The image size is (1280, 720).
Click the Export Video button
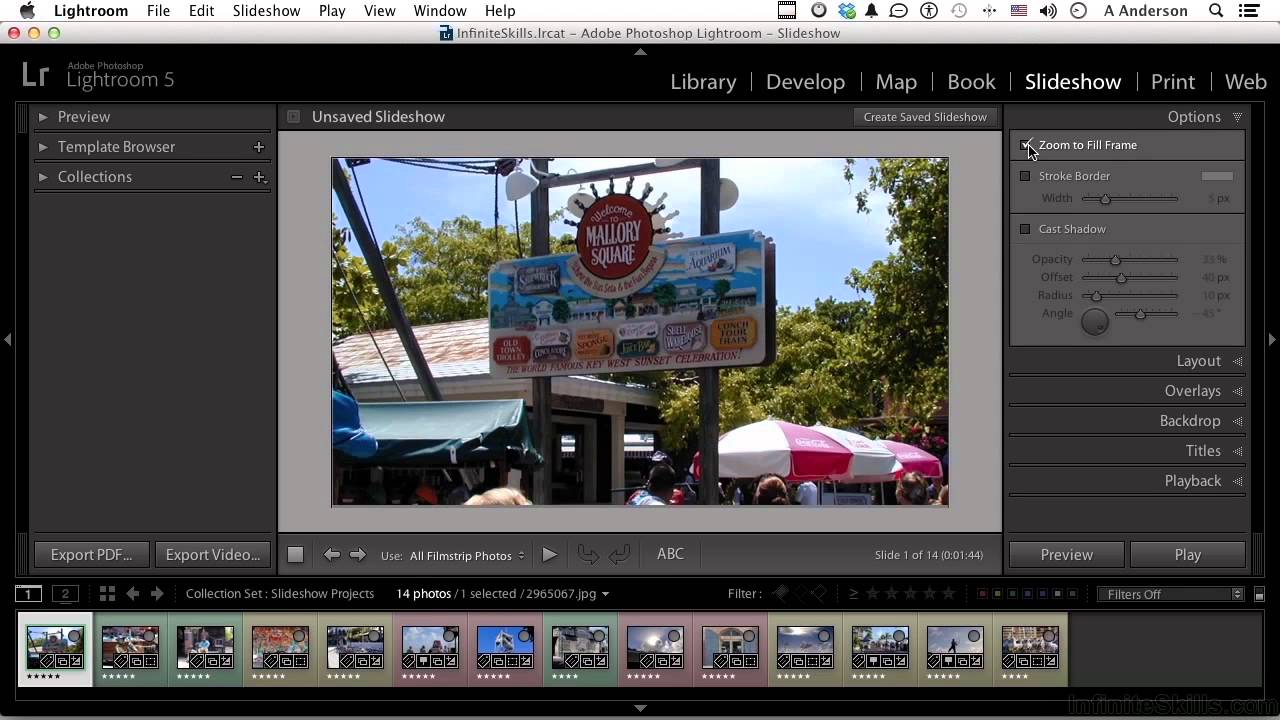[x=212, y=555]
